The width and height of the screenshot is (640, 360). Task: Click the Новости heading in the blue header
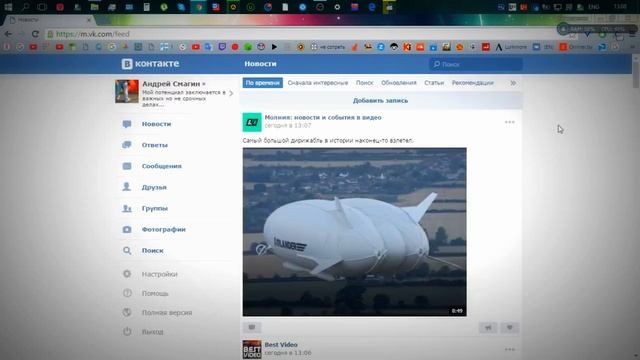pos(260,64)
